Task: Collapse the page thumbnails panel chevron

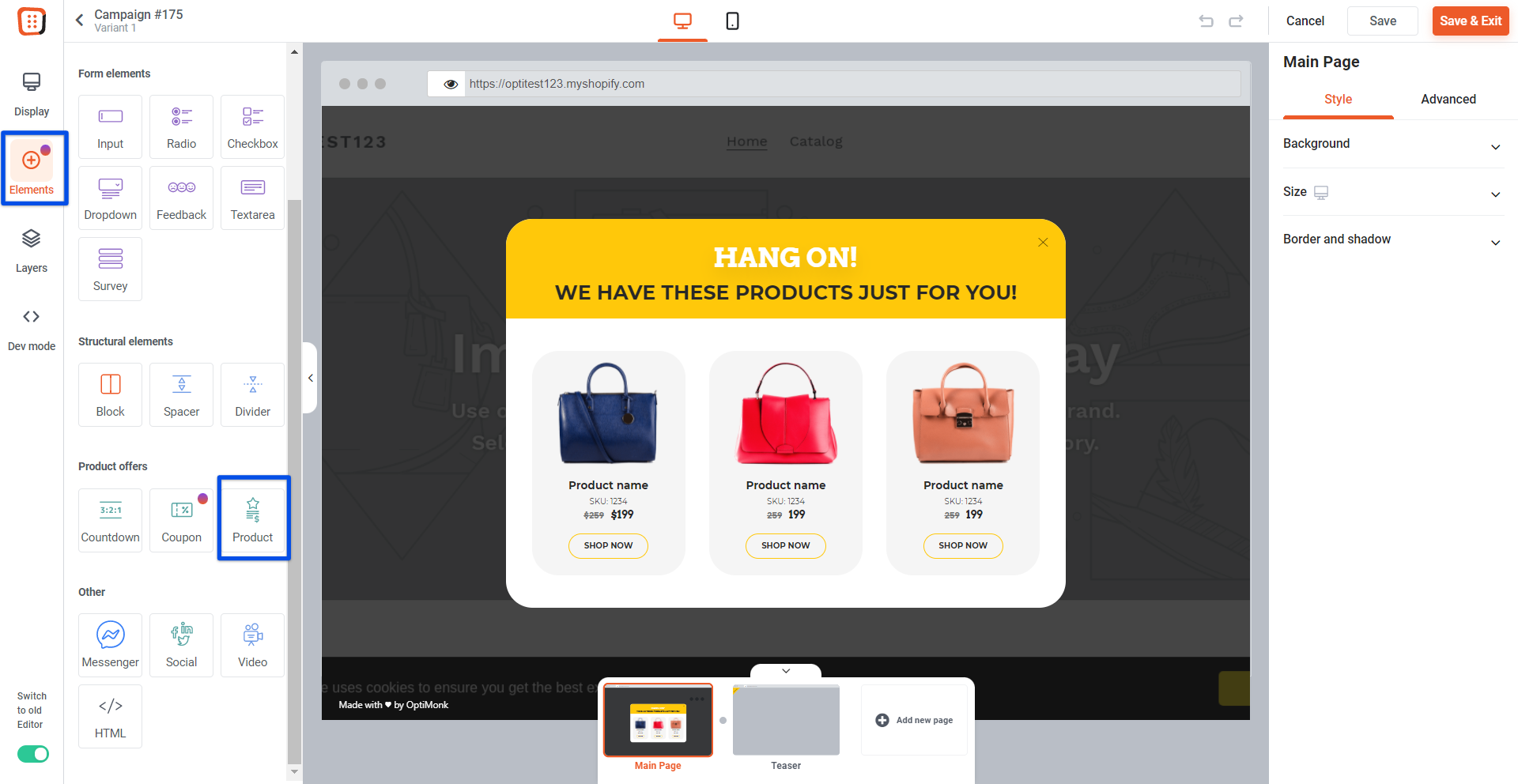Action: (786, 671)
